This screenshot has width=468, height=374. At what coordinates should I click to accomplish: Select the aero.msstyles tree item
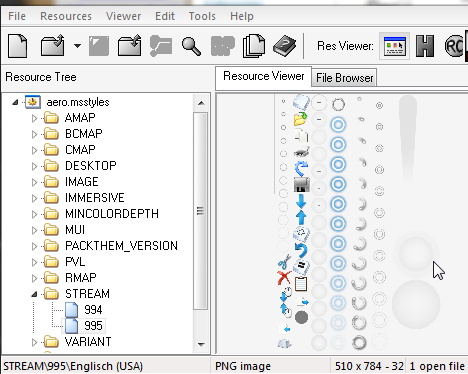(x=78, y=102)
